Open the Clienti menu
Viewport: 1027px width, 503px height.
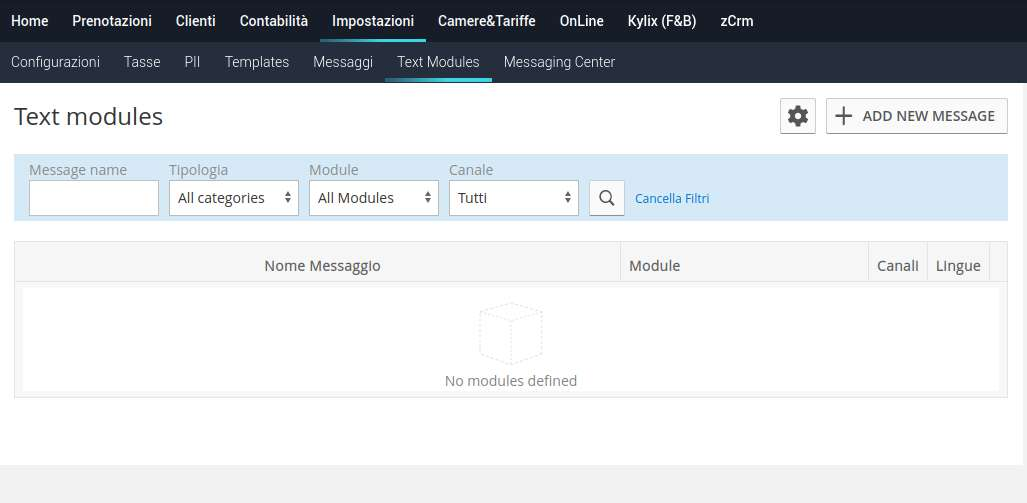point(195,21)
